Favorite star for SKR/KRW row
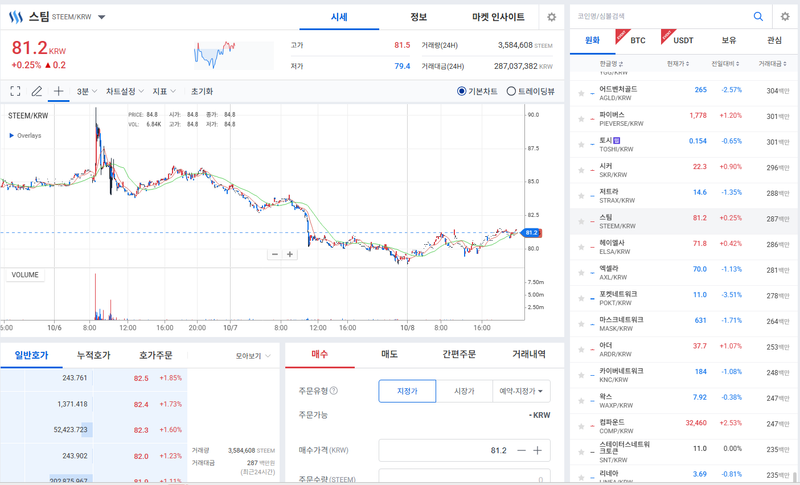The height and width of the screenshot is (485, 800). point(581,170)
